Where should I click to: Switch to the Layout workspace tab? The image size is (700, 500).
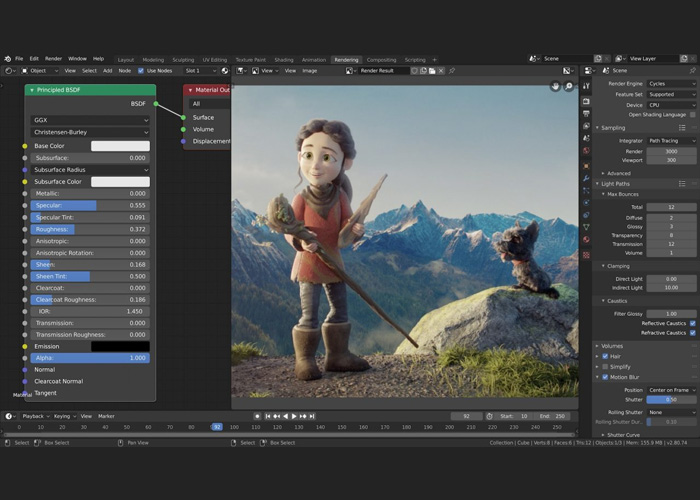125,59
